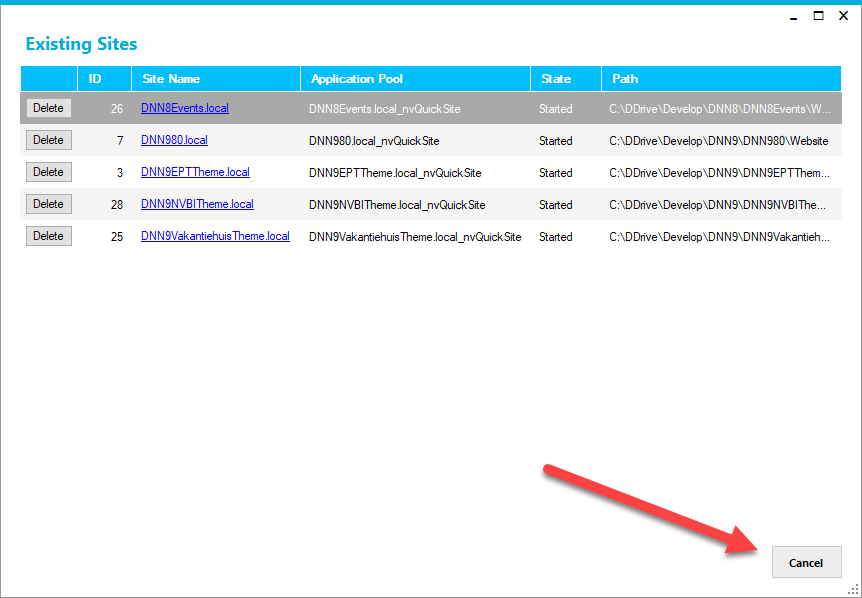Viewport: 862px width, 598px height.
Task: Select the ID cell 25
Action: click(x=104, y=236)
